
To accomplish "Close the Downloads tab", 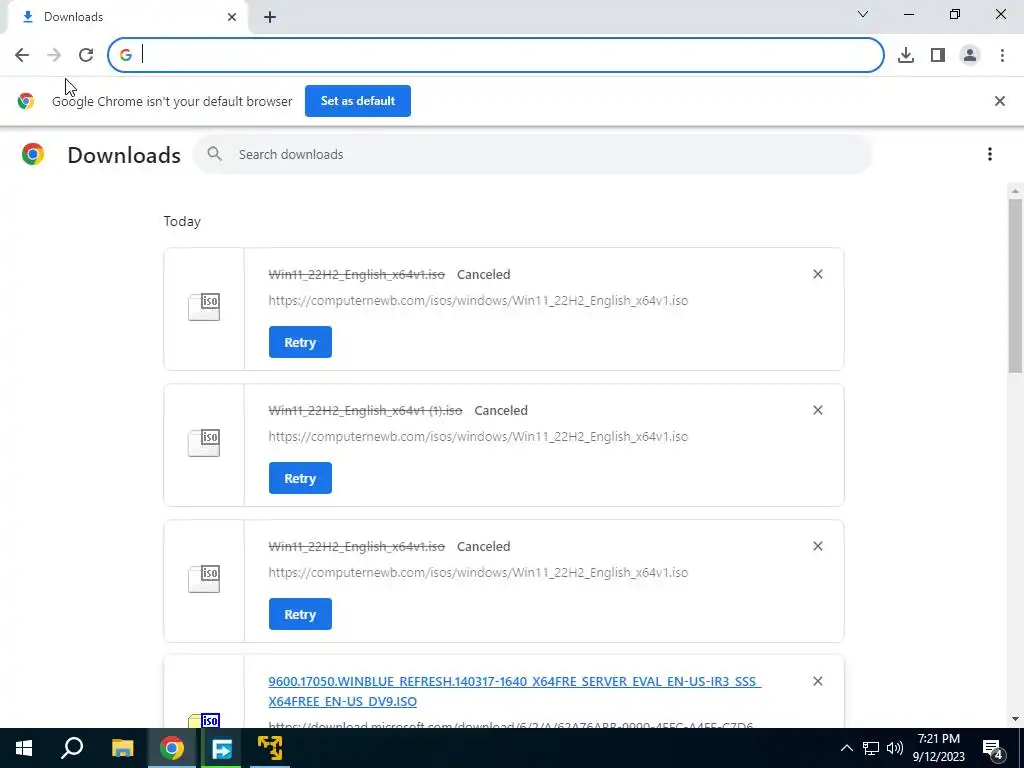I will (232, 17).
